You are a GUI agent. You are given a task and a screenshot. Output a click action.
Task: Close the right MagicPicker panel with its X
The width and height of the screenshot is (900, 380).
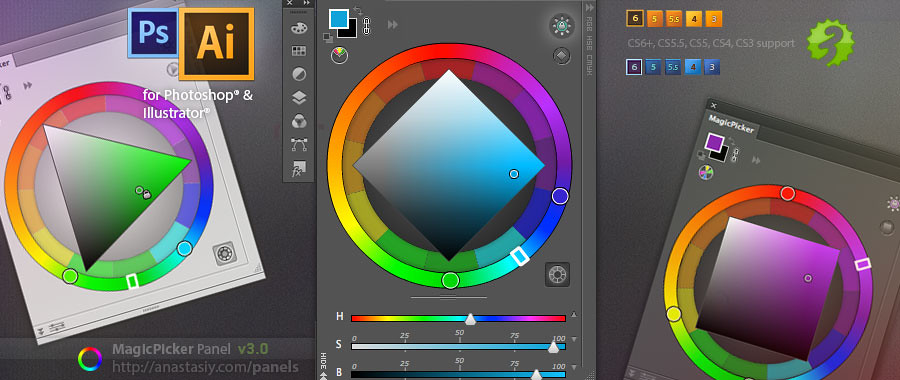tap(713, 106)
